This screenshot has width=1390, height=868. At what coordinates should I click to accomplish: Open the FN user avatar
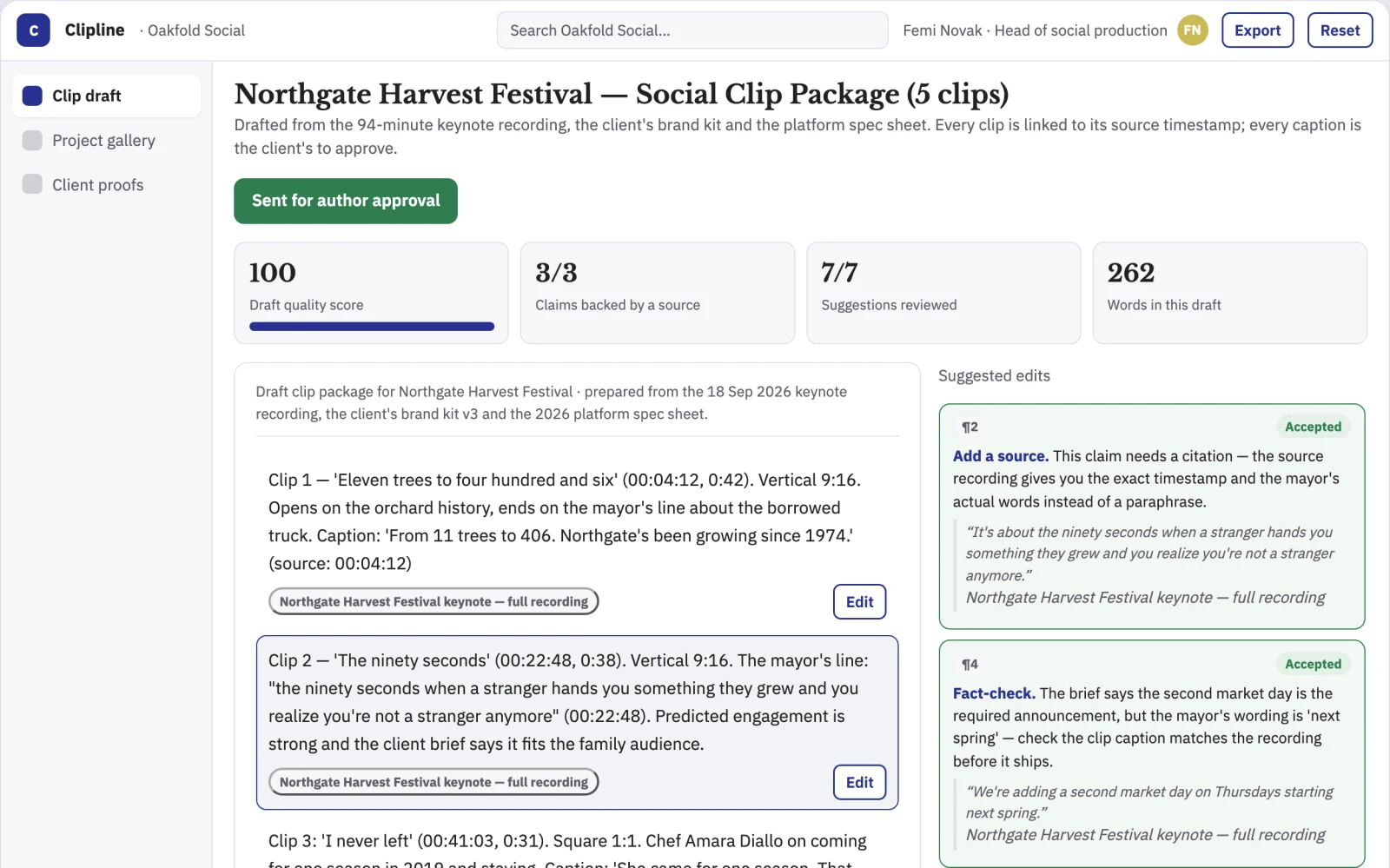(x=1192, y=30)
